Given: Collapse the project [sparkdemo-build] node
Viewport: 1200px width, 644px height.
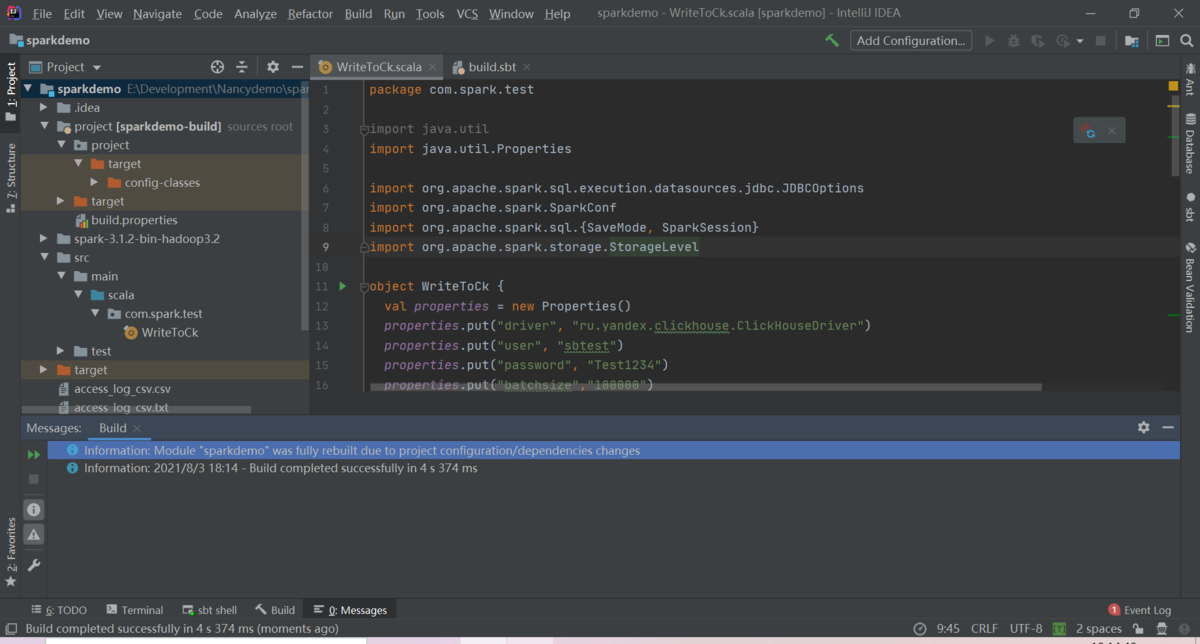Looking at the screenshot, I should point(44,126).
